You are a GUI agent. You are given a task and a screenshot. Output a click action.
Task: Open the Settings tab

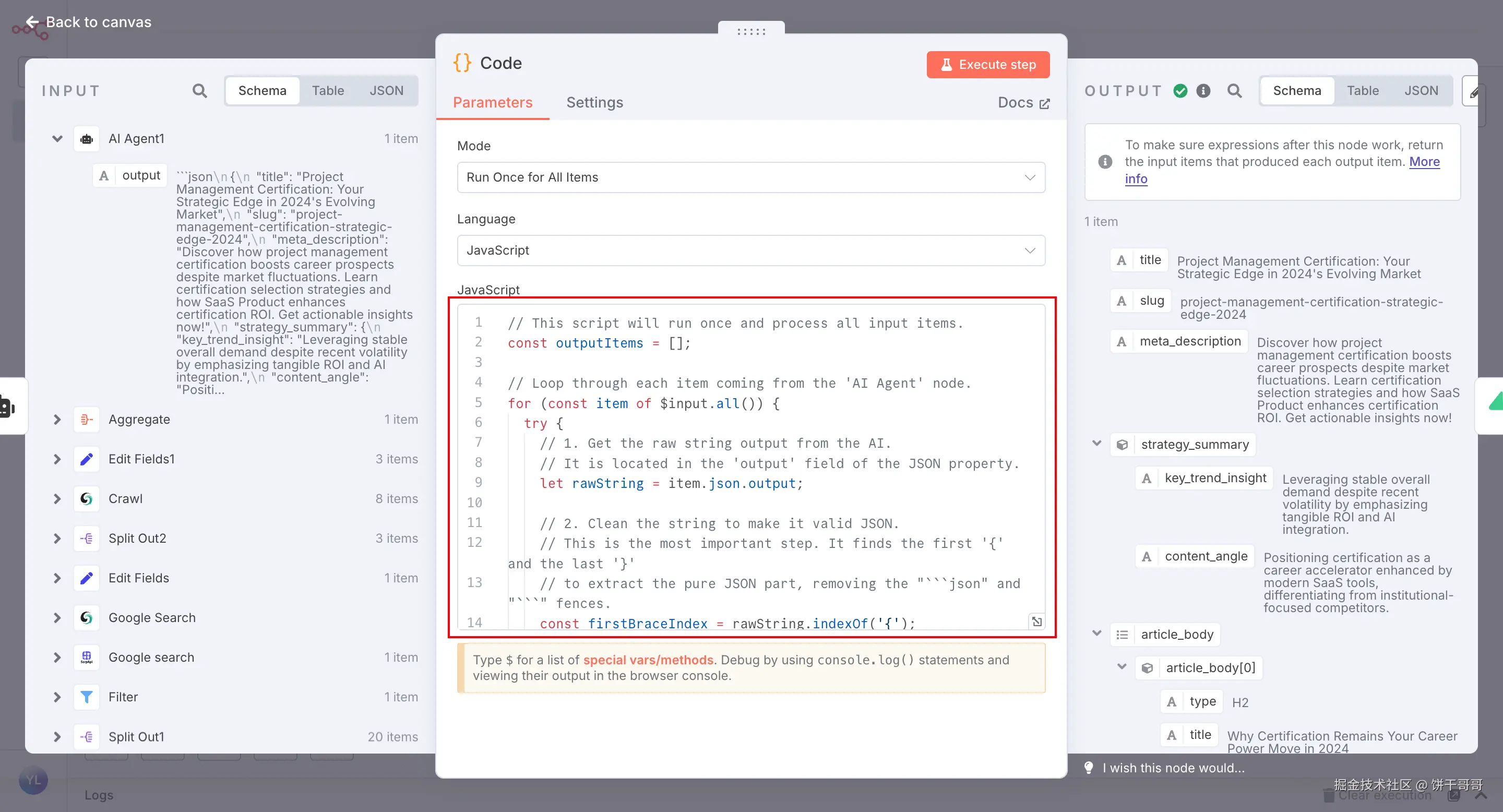coord(594,102)
